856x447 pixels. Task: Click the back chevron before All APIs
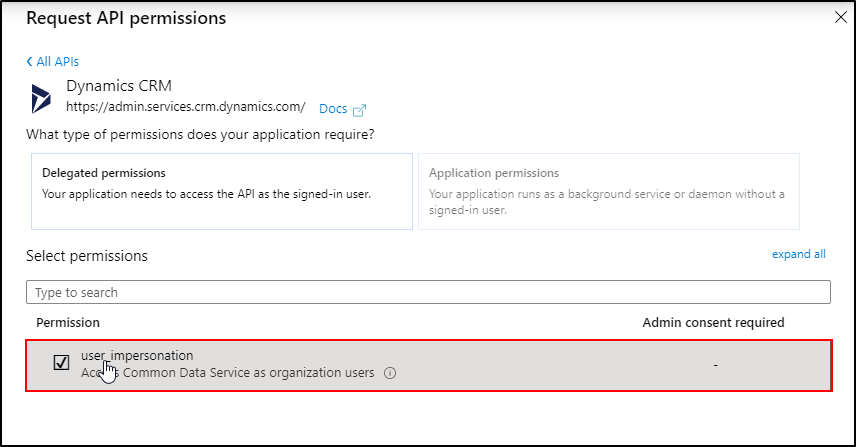pyautogui.click(x=29, y=61)
